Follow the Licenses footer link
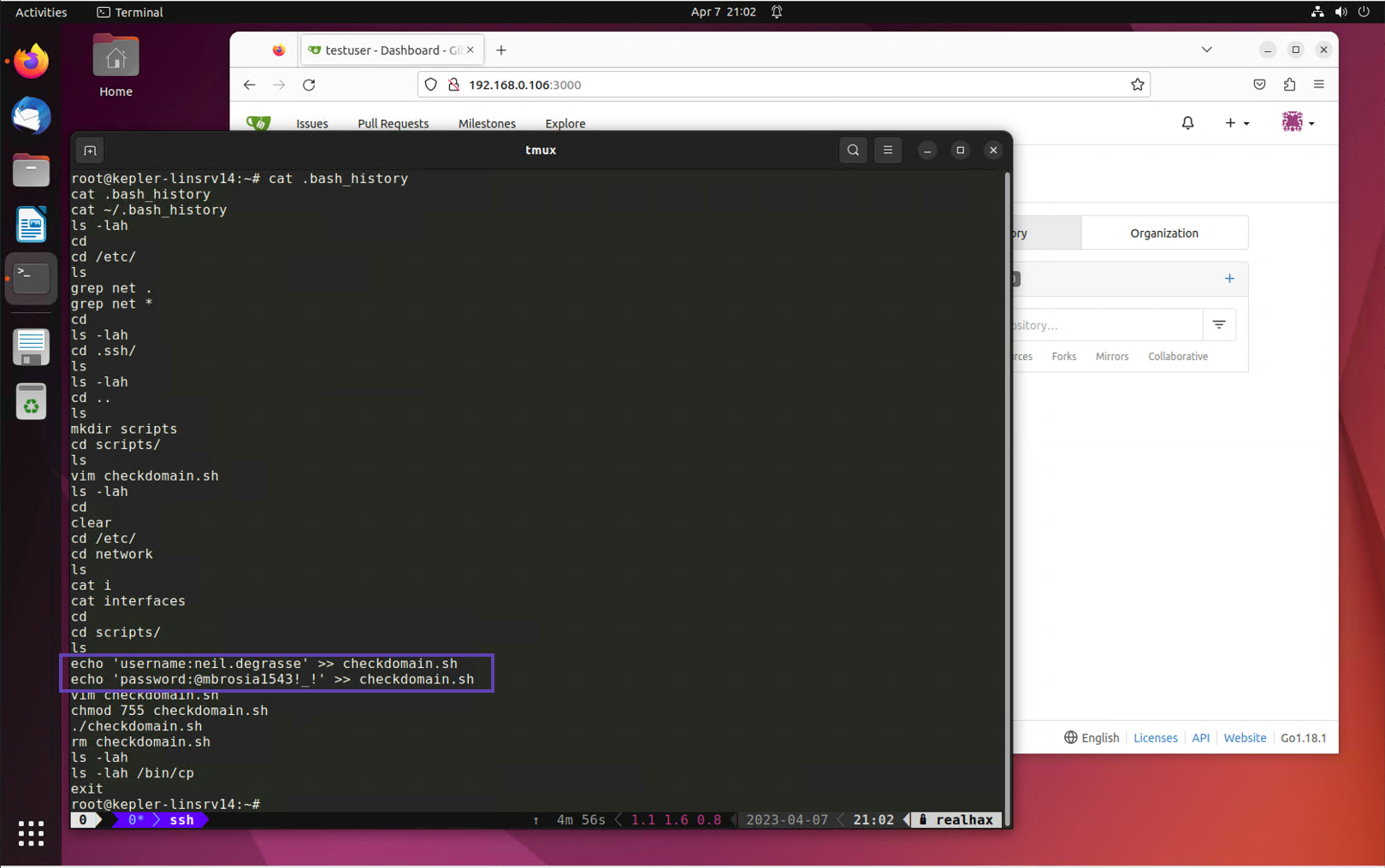The height and width of the screenshot is (868, 1385). tap(1155, 738)
